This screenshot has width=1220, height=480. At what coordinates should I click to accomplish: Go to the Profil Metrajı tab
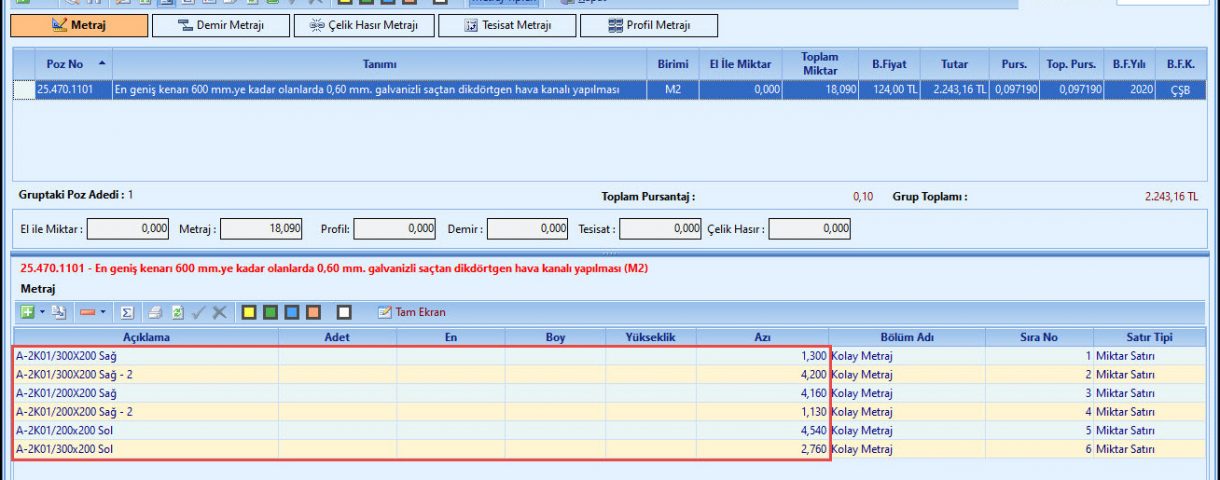649,25
